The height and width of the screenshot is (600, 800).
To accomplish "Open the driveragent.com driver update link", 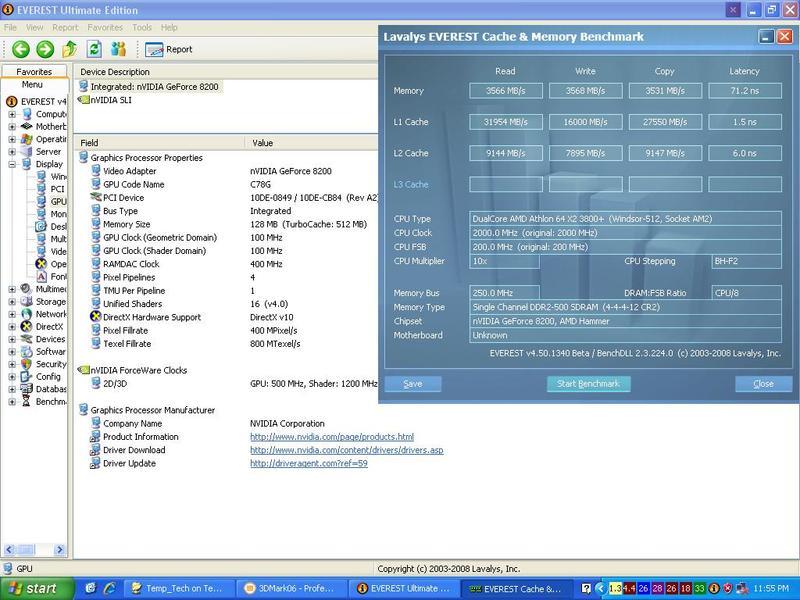I will tap(309, 464).
